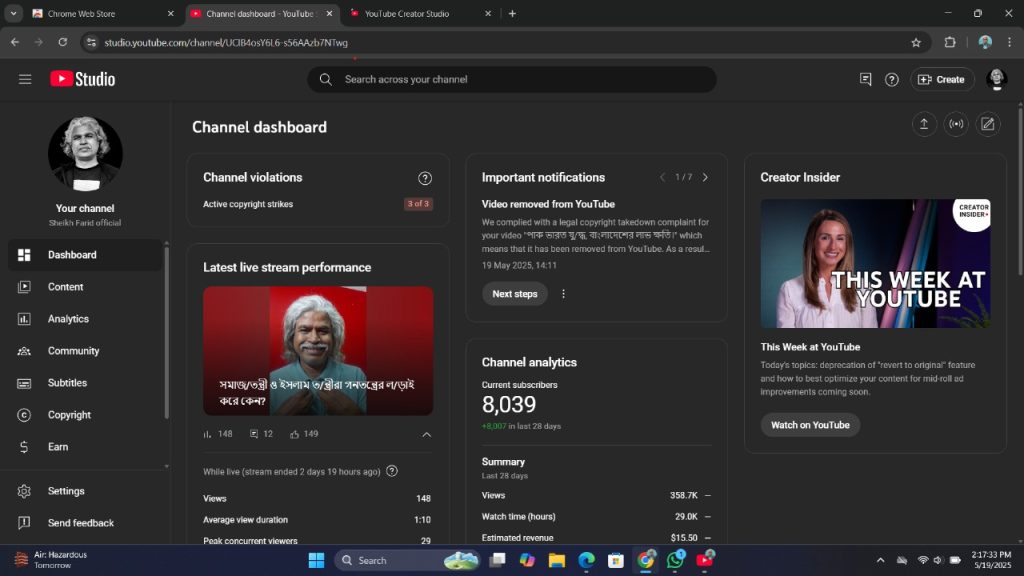Click the upload videos icon
This screenshot has height=576, width=1024.
pos(923,124)
